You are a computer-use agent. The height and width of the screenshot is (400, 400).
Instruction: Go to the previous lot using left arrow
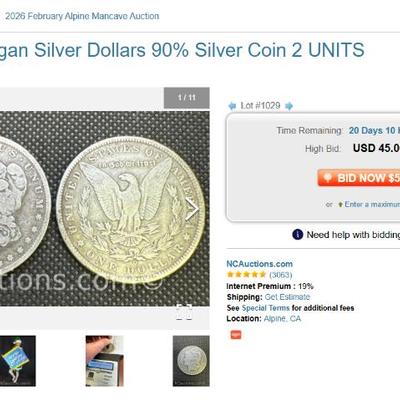pyautogui.click(x=232, y=106)
